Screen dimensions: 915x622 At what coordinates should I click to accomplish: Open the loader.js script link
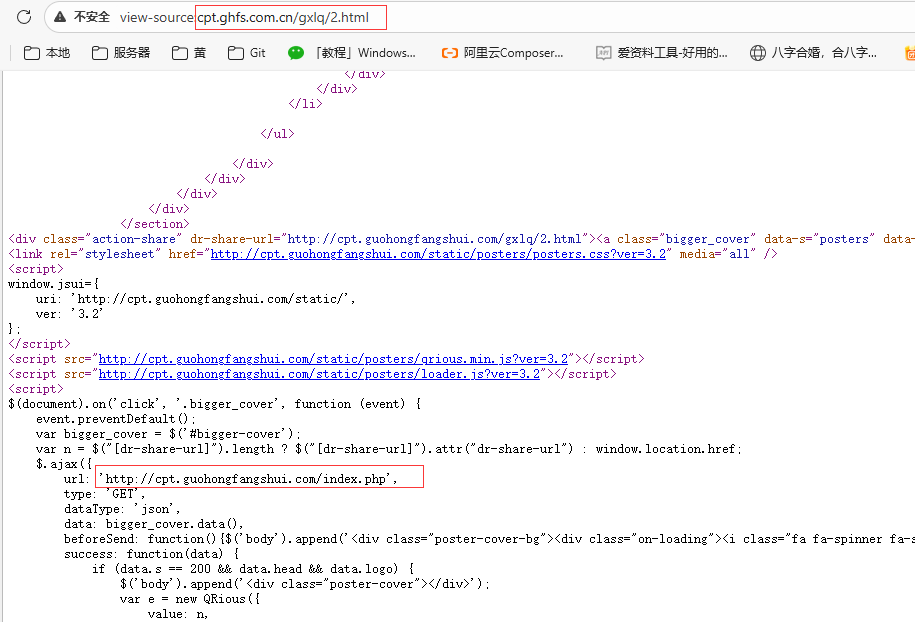(319, 374)
